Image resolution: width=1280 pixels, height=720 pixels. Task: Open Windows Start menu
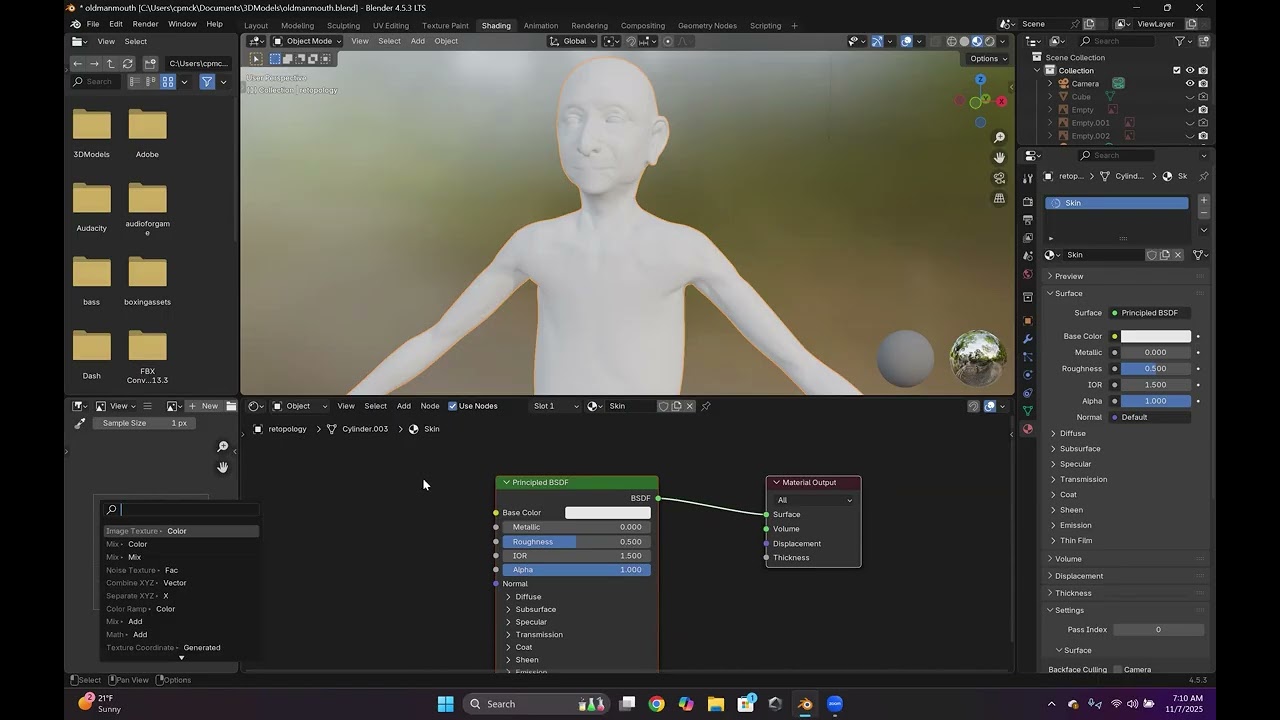click(x=445, y=704)
